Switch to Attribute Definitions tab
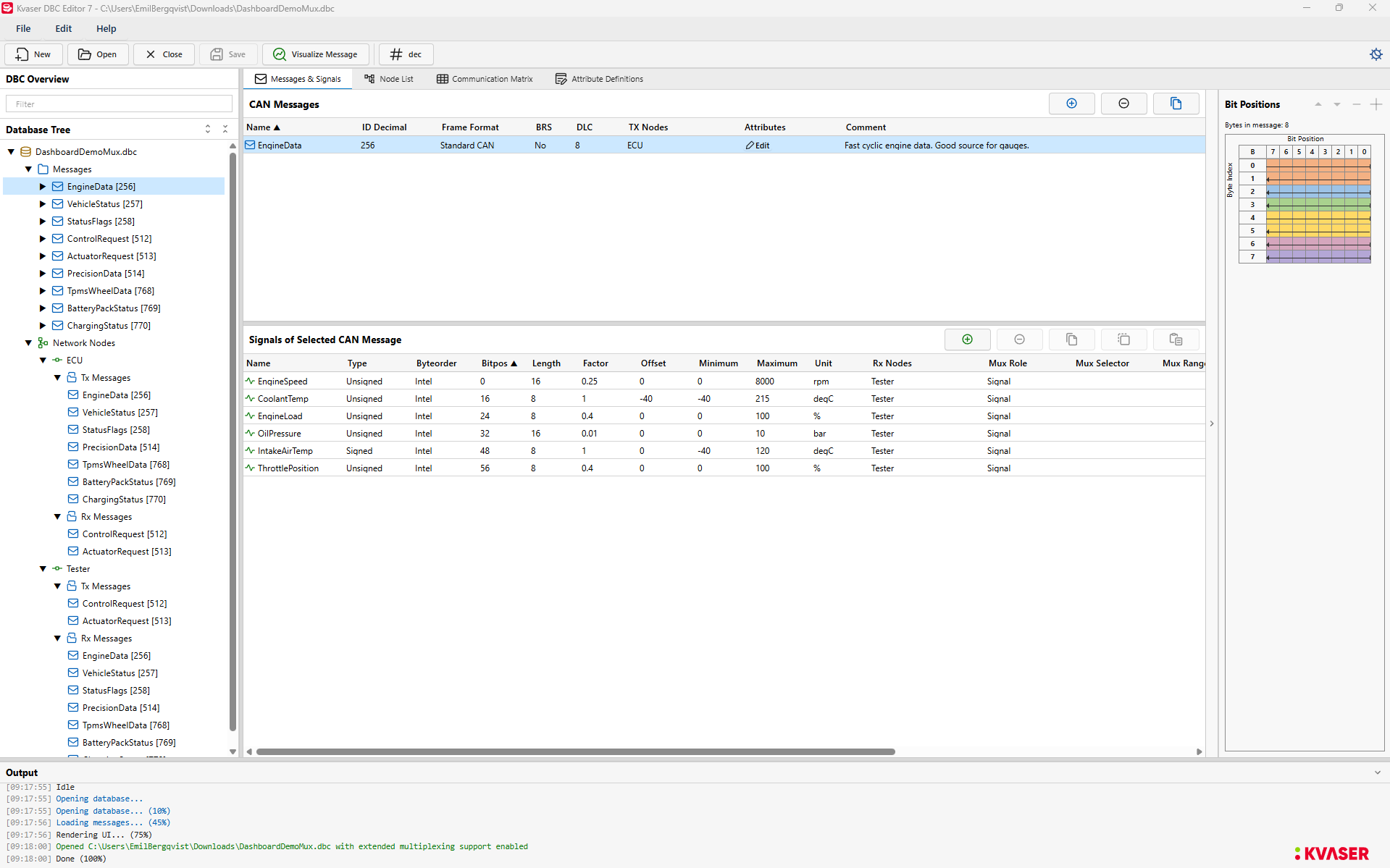The width and height of the screenshot is (1390, 868). point(599,79)
